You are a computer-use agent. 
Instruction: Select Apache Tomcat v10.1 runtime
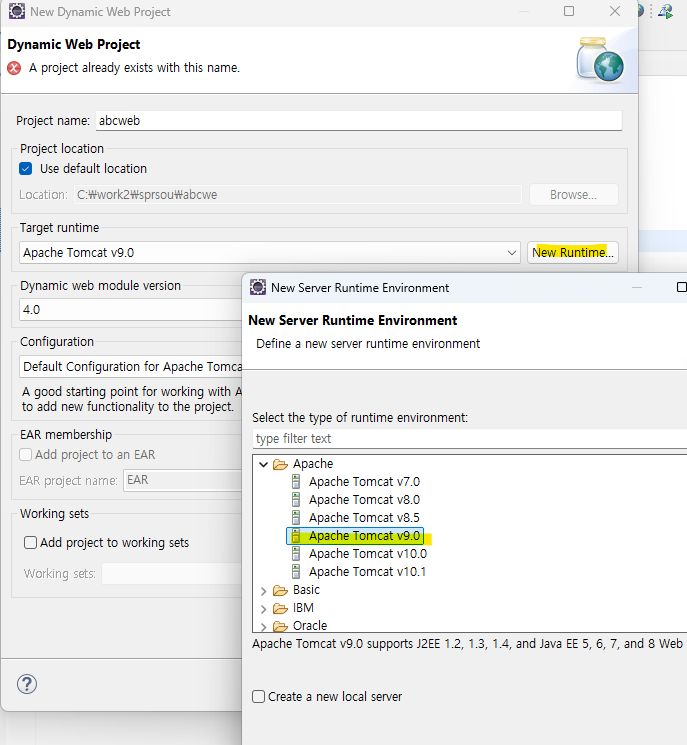[367, 572]
